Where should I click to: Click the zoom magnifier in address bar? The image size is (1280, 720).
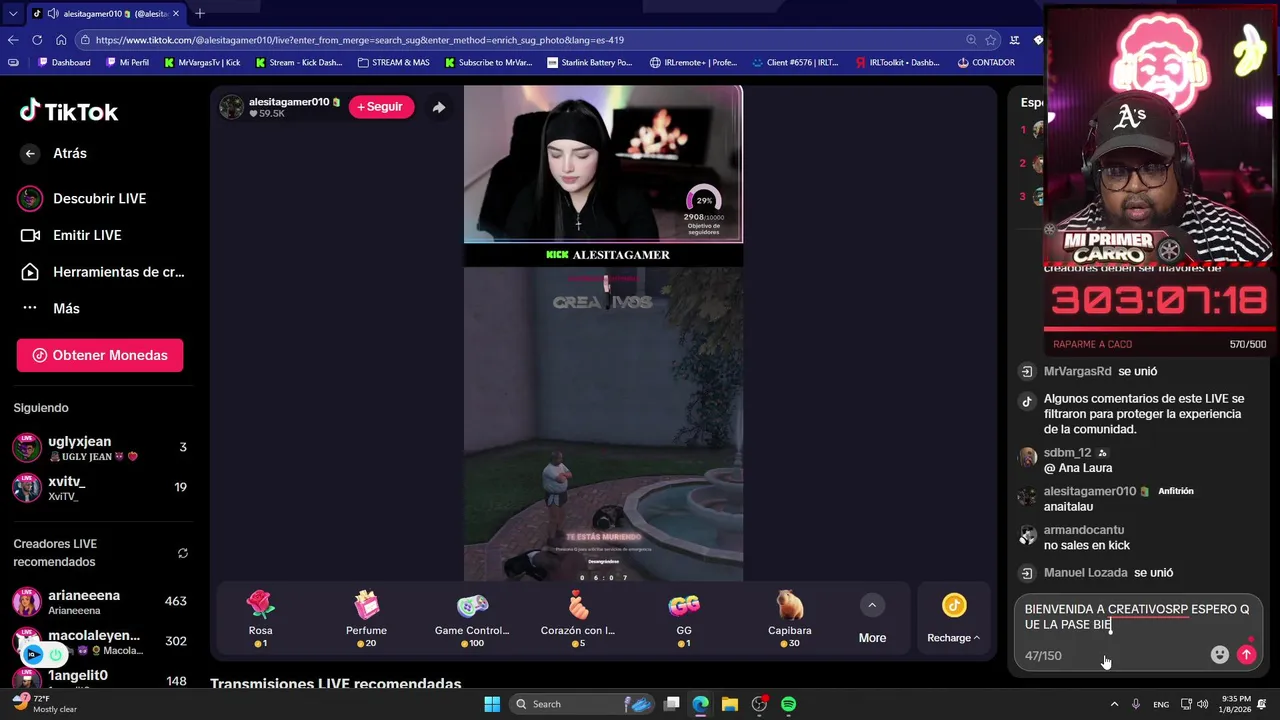pyautogui.click(x=971, y=40)
